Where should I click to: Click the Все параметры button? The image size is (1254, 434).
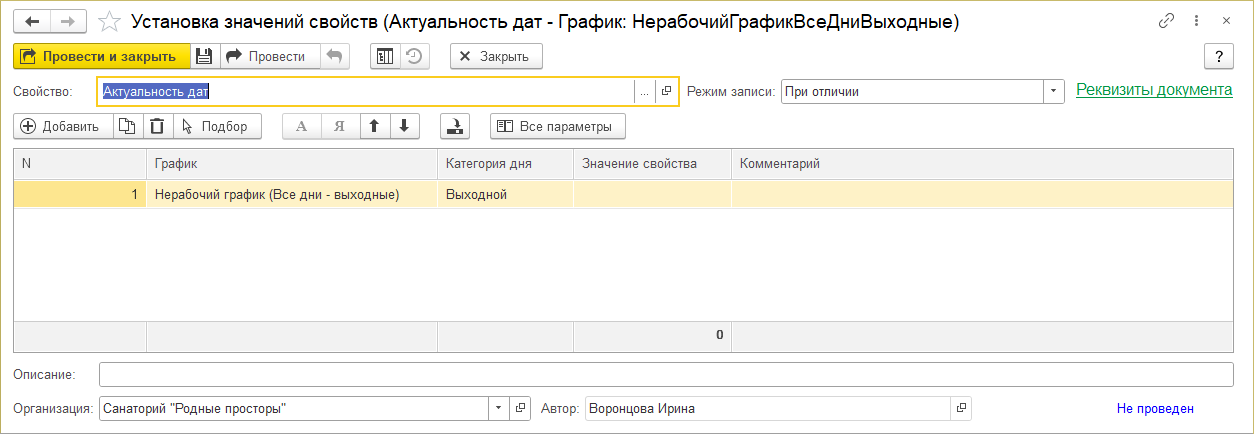click(x=558, y=127)
